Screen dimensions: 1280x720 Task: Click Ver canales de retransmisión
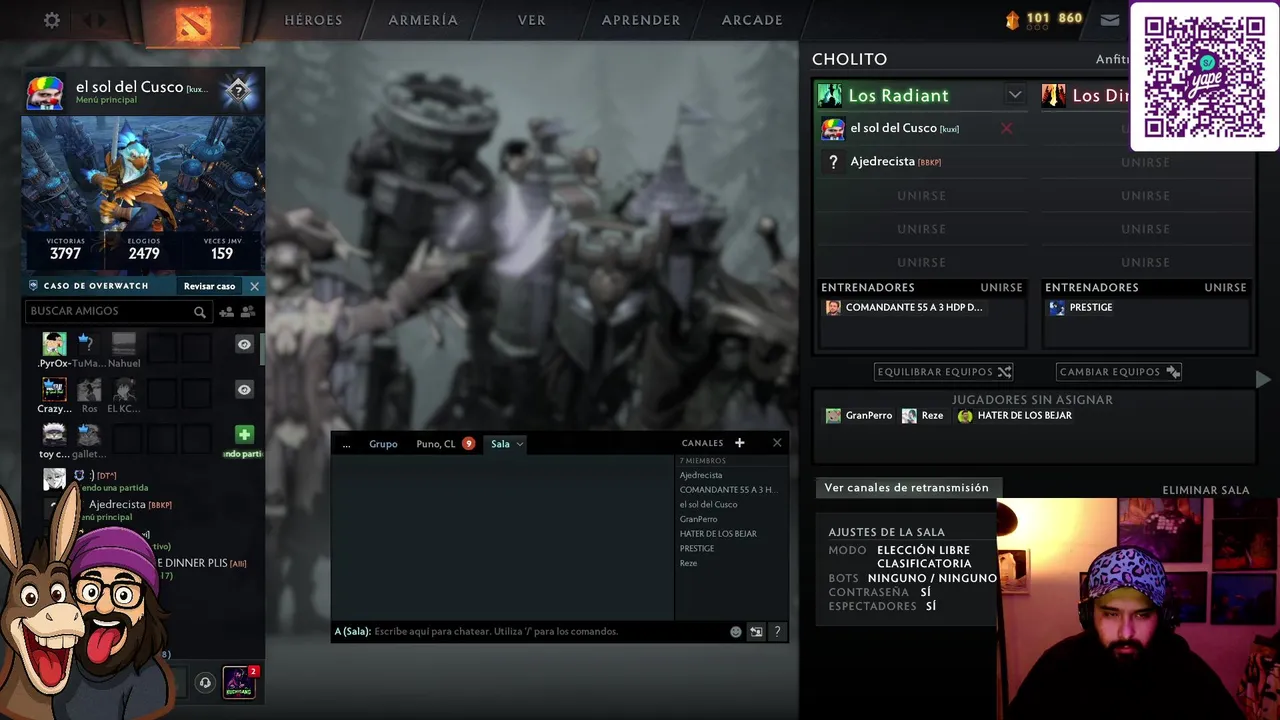click(x=906, y=488)
